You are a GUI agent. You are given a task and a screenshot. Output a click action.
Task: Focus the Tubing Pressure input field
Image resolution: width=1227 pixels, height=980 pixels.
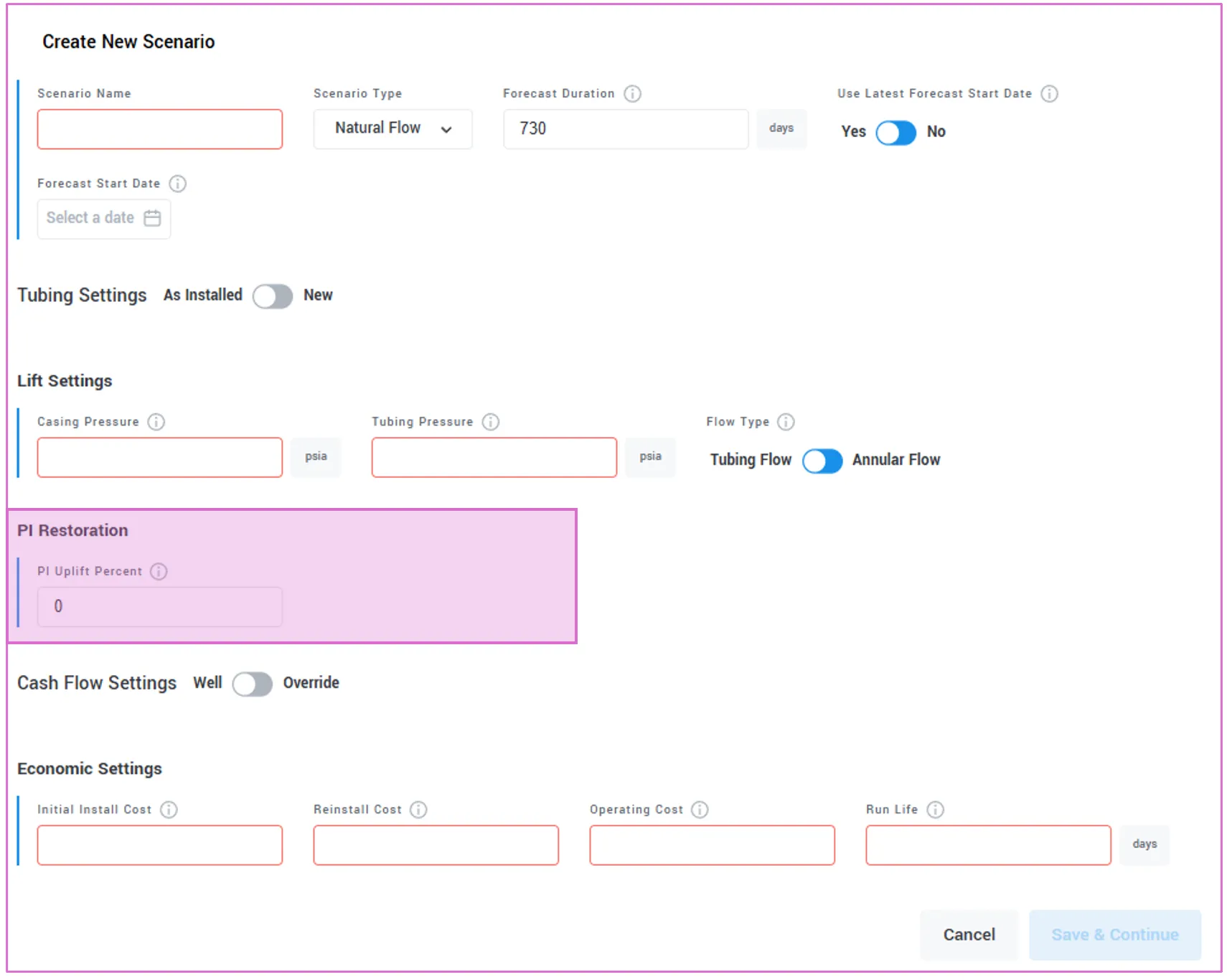click(494, 458)
